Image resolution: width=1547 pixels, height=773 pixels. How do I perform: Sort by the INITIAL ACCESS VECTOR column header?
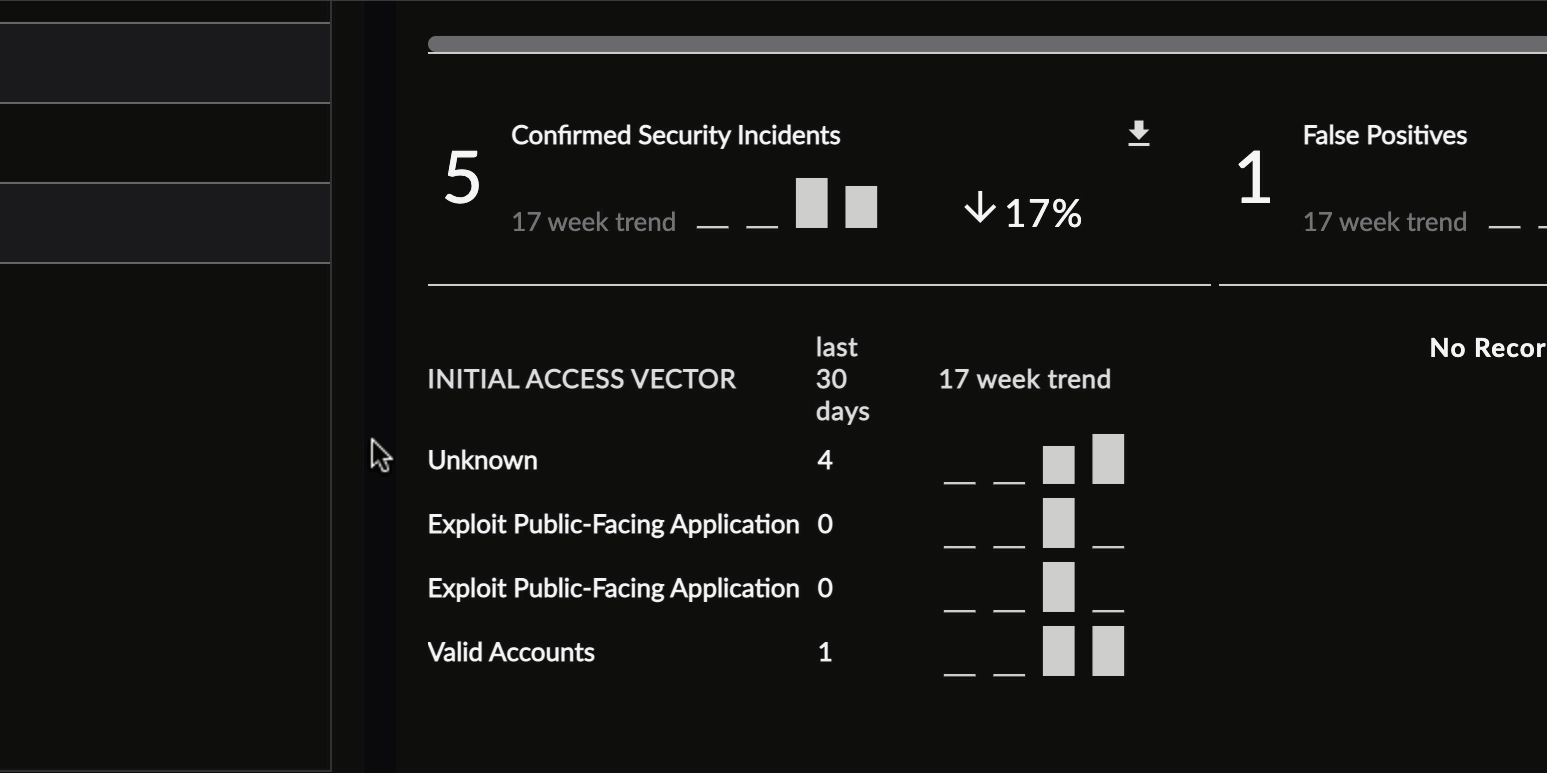pyautogui.click(x=581, y=379)
